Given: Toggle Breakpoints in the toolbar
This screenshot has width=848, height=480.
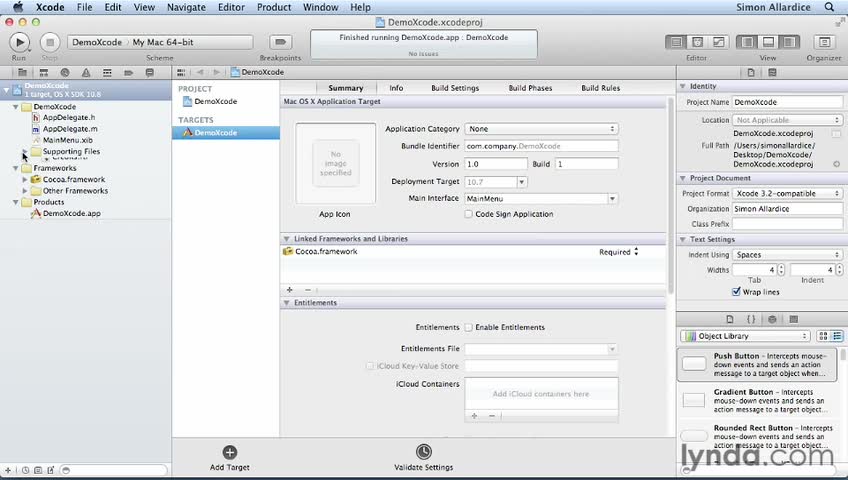Looking at the screenshot, I should pos(280,42).
